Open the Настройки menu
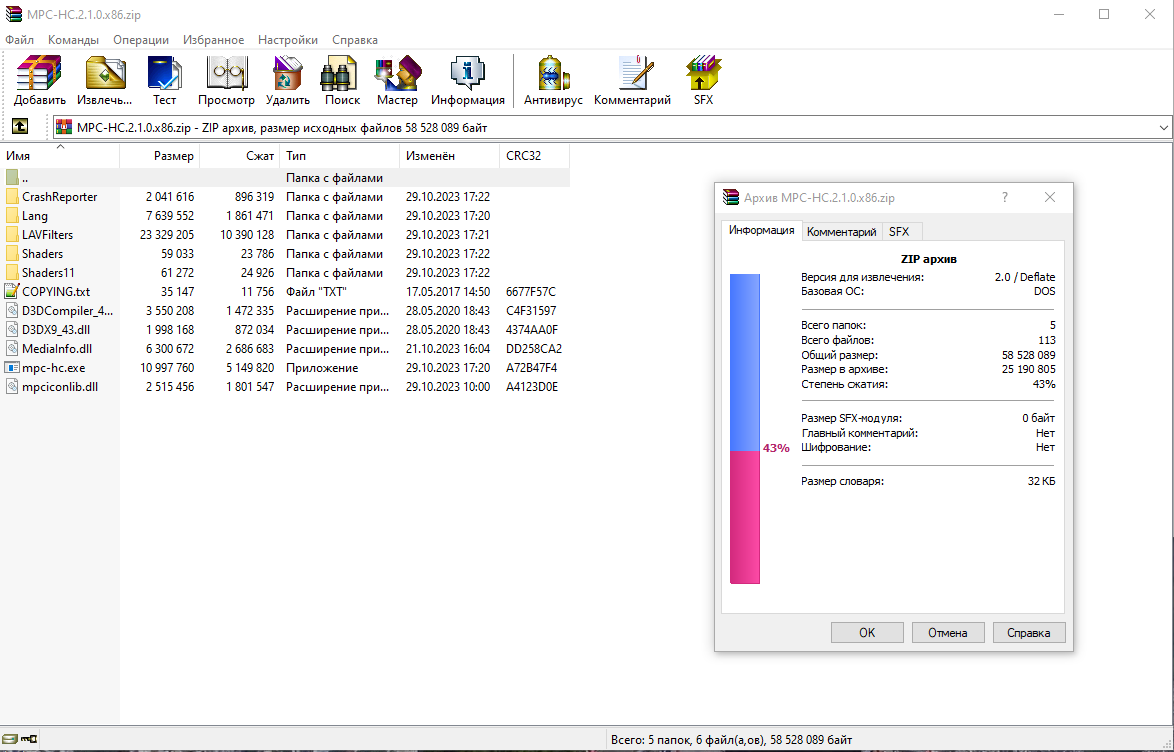Image resolution: width=1174 pixels, height=752 pixels. tap(288, 40)
